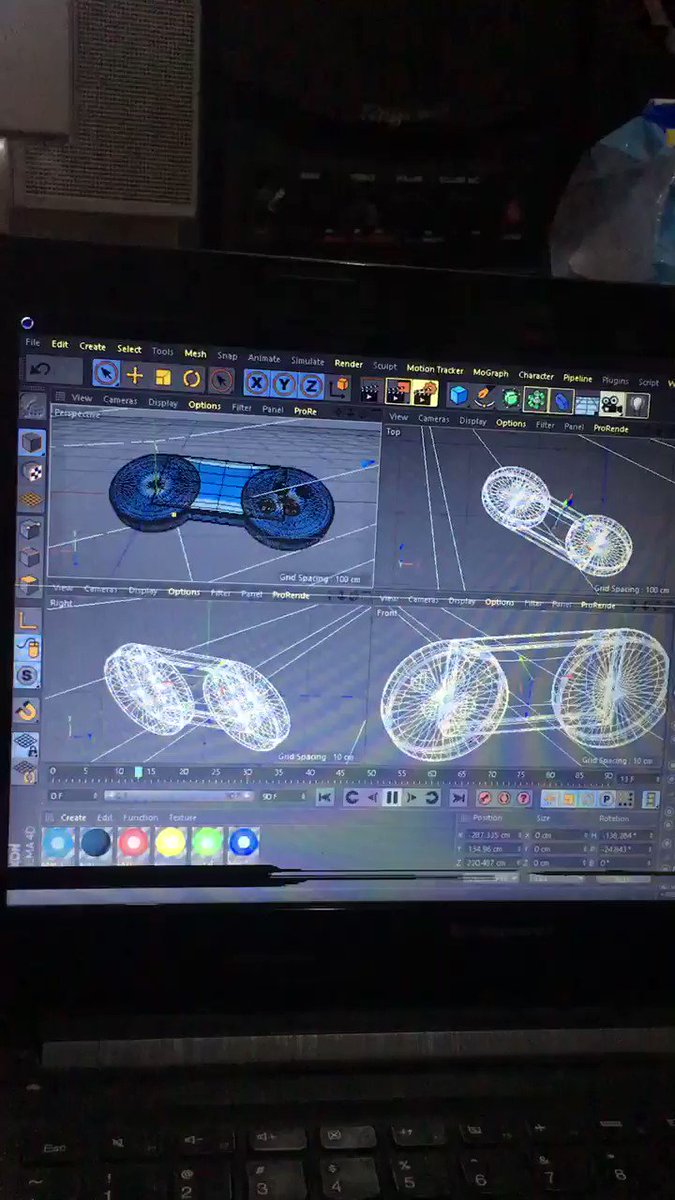Open the Simulate menu
Viewport: 675px width, 1200px height.
coord(307,360)
